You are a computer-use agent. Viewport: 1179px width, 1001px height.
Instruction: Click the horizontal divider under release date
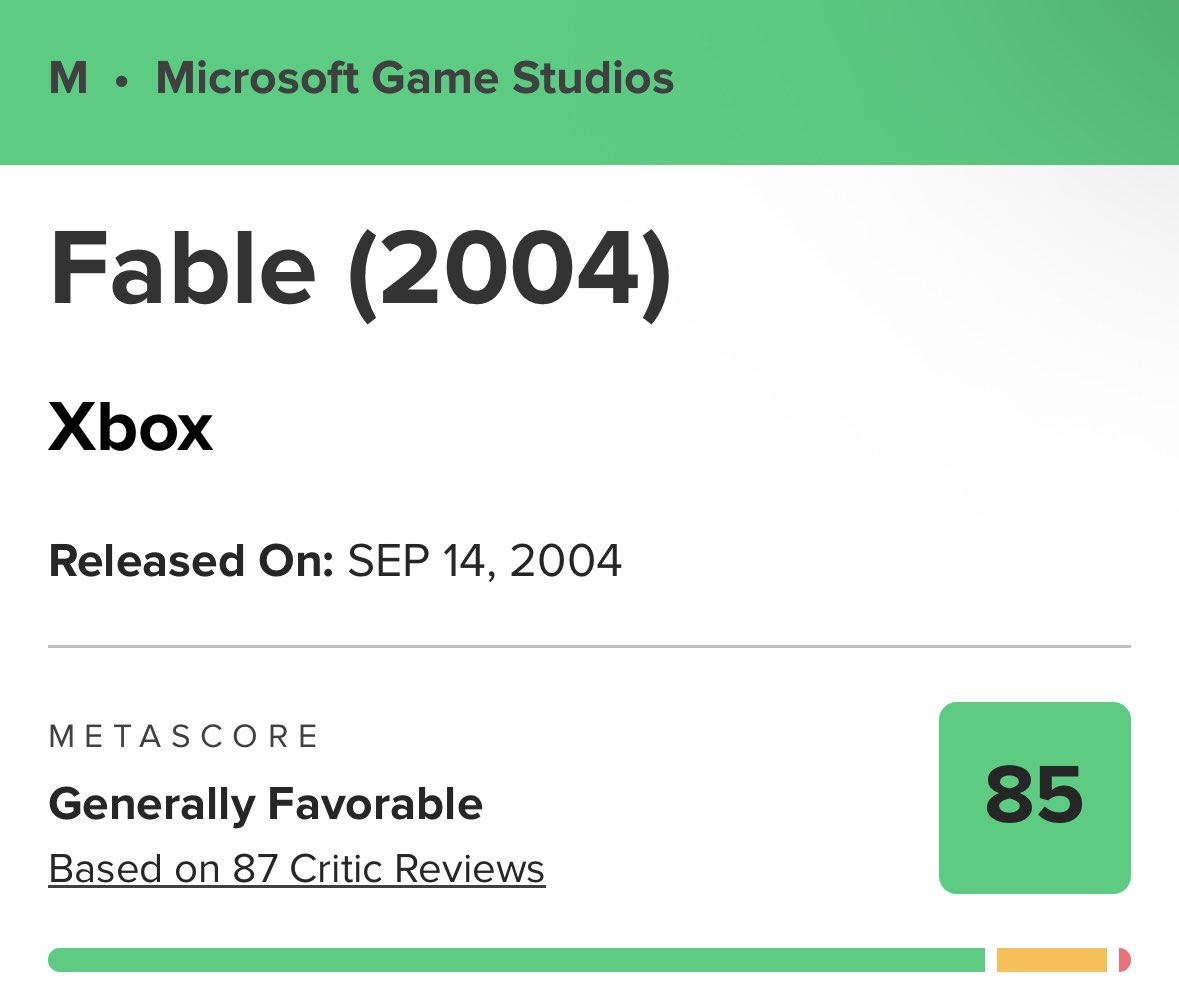[590, 646]
